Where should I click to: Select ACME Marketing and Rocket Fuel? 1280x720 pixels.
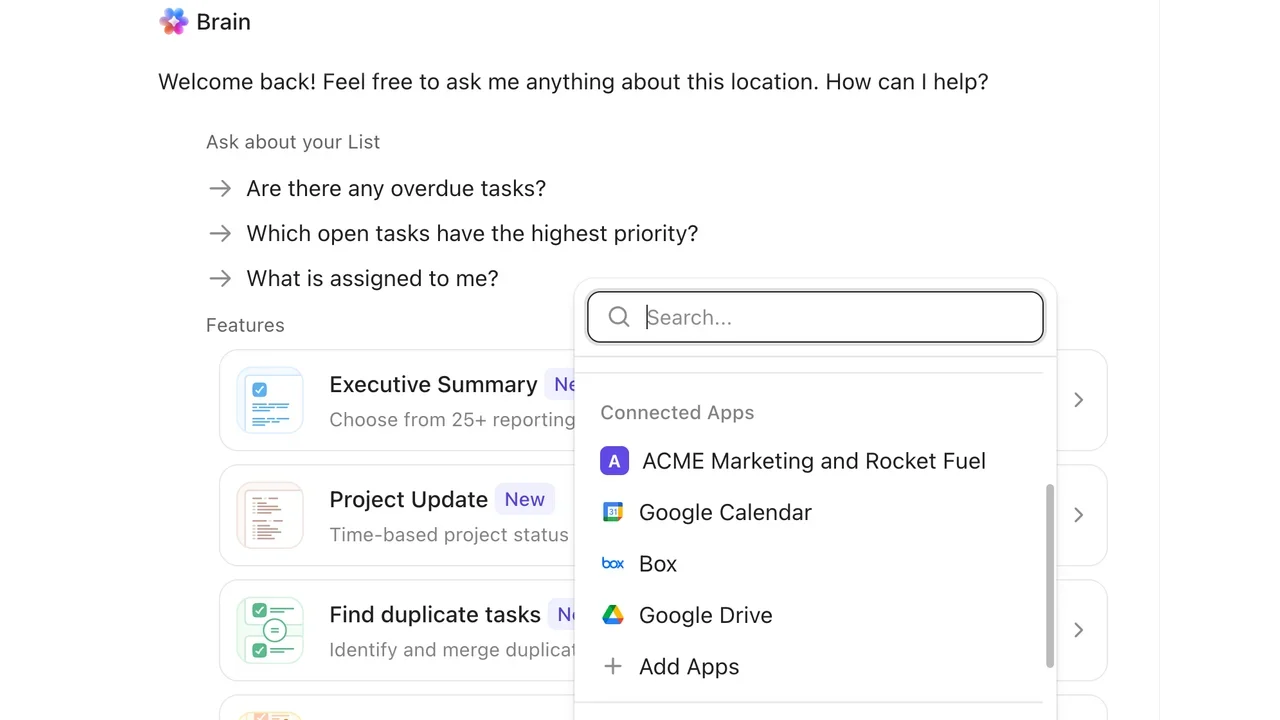click(x=815, y=461)
